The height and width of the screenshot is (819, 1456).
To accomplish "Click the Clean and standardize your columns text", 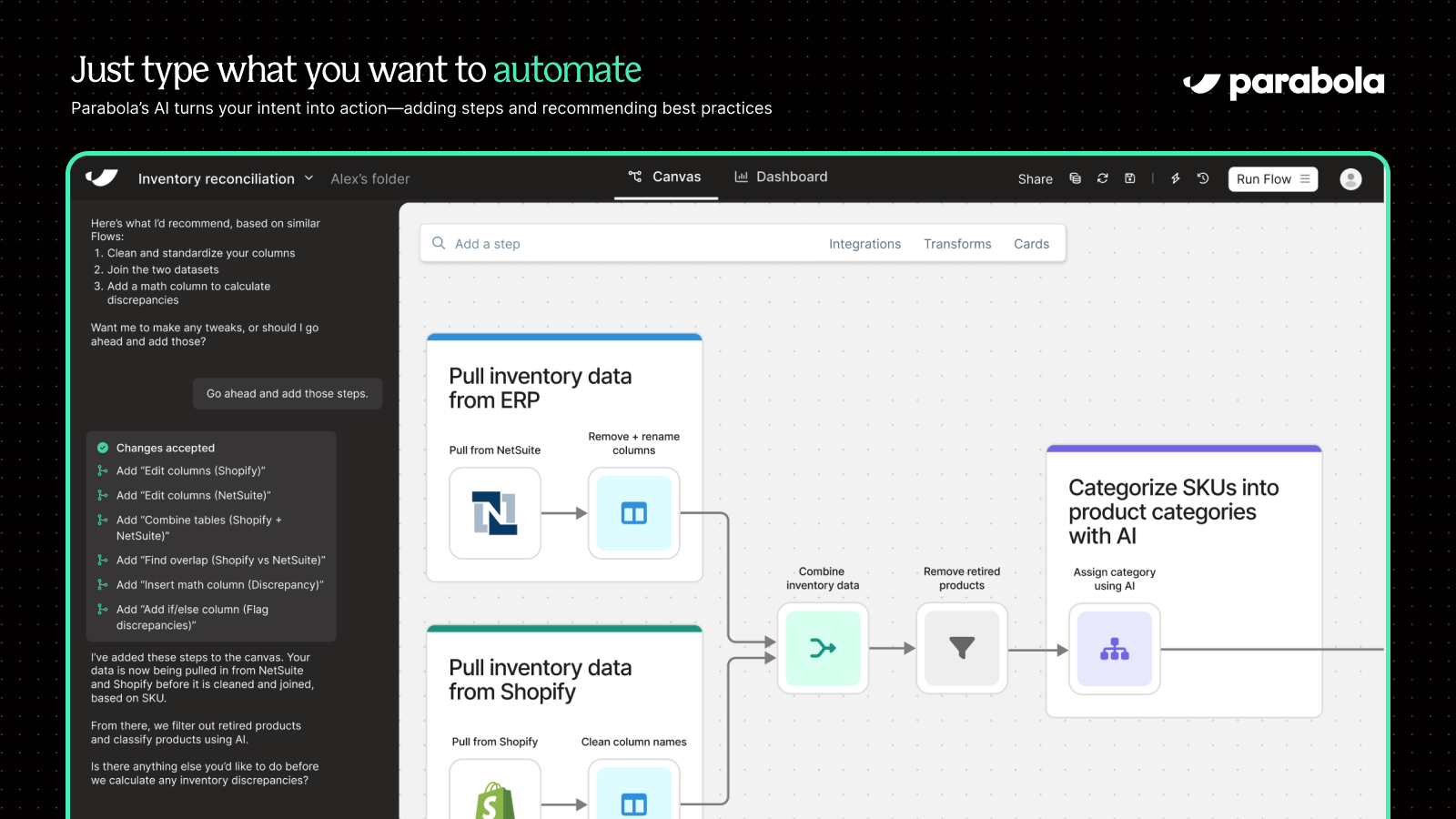I will [x=201, y=253].
